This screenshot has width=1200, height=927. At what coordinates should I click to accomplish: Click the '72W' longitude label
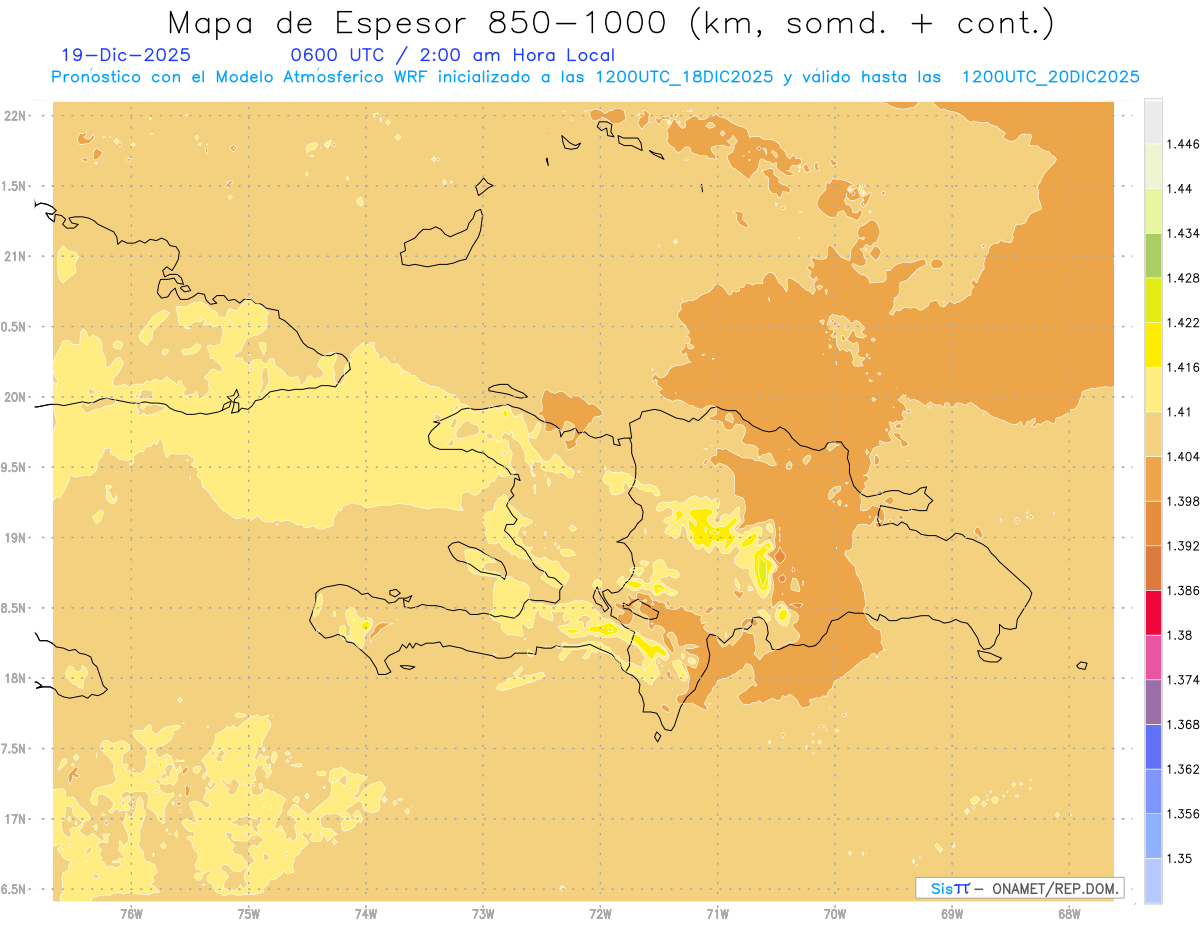click(x=601, y=914)
